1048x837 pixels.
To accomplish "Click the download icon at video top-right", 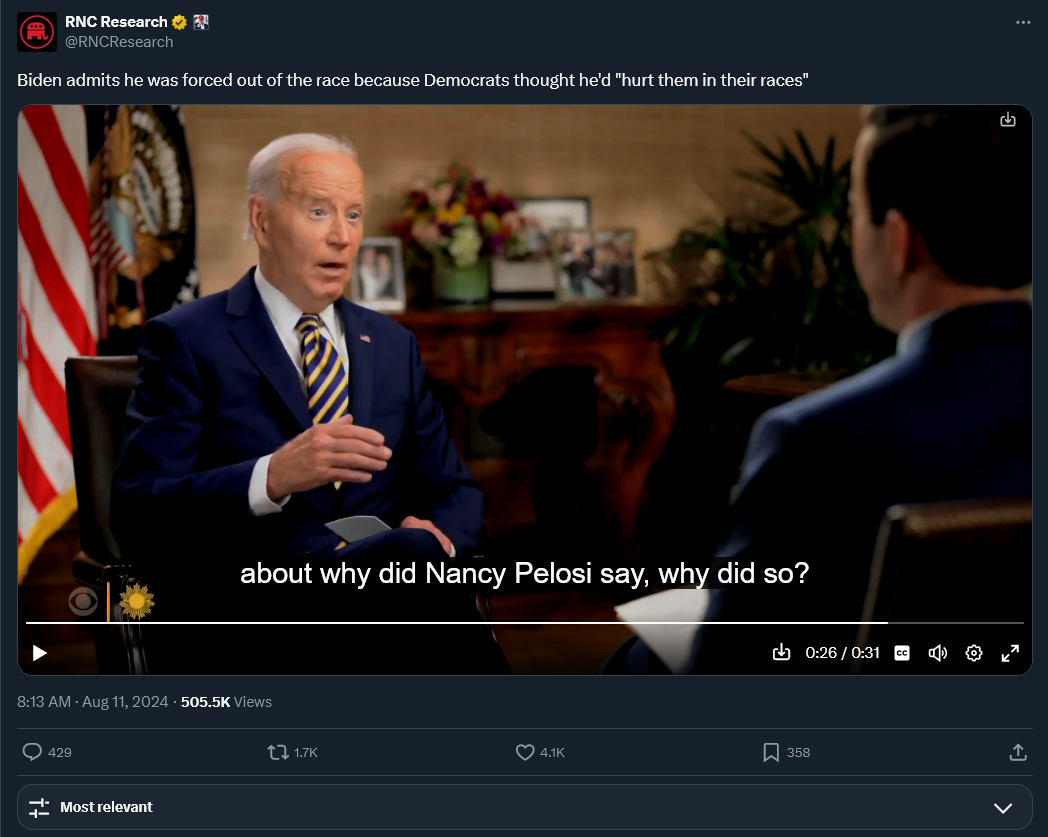I will coord(1008,120).
